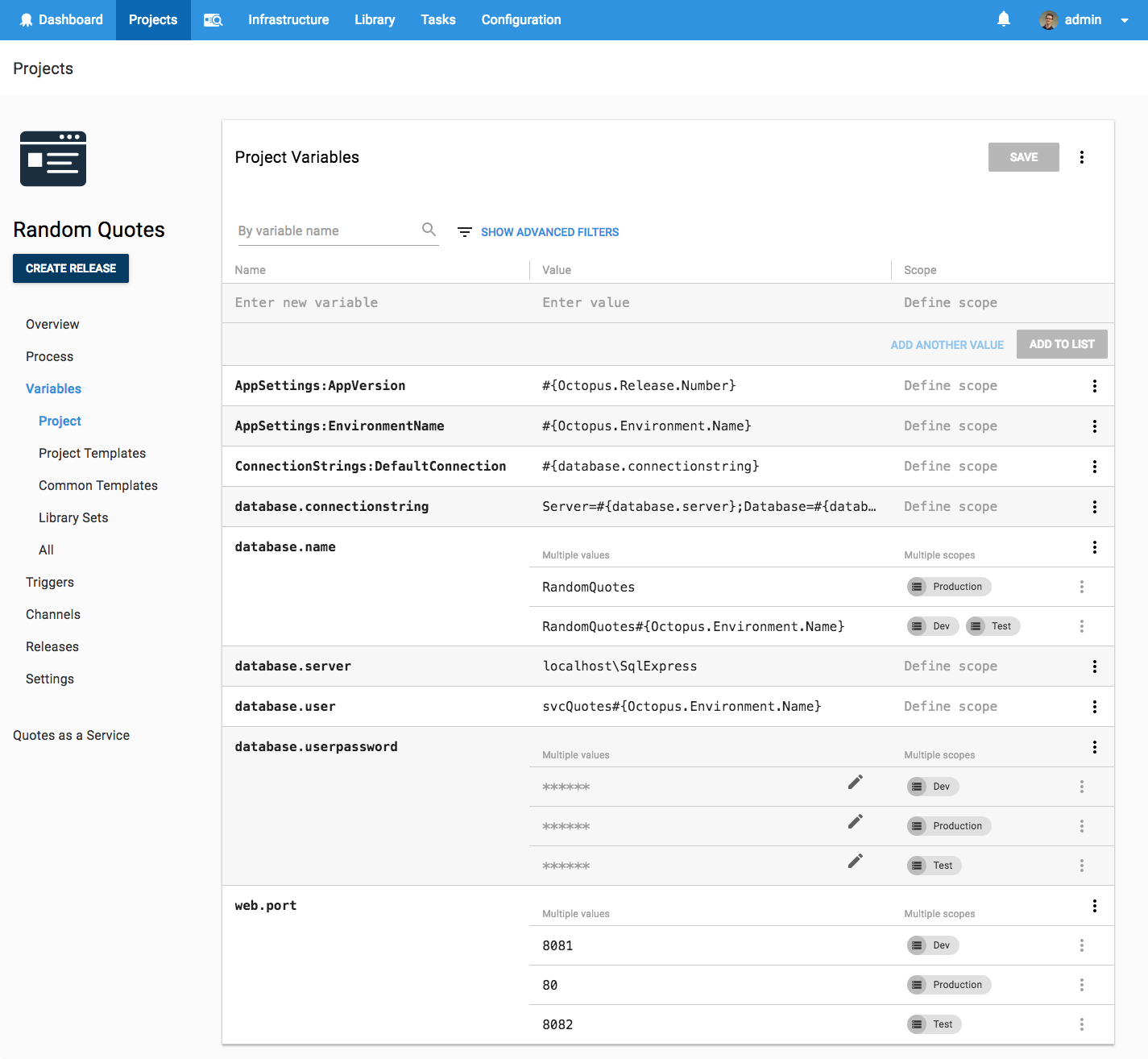Click Add Another Value link

(x=947, y=345)
